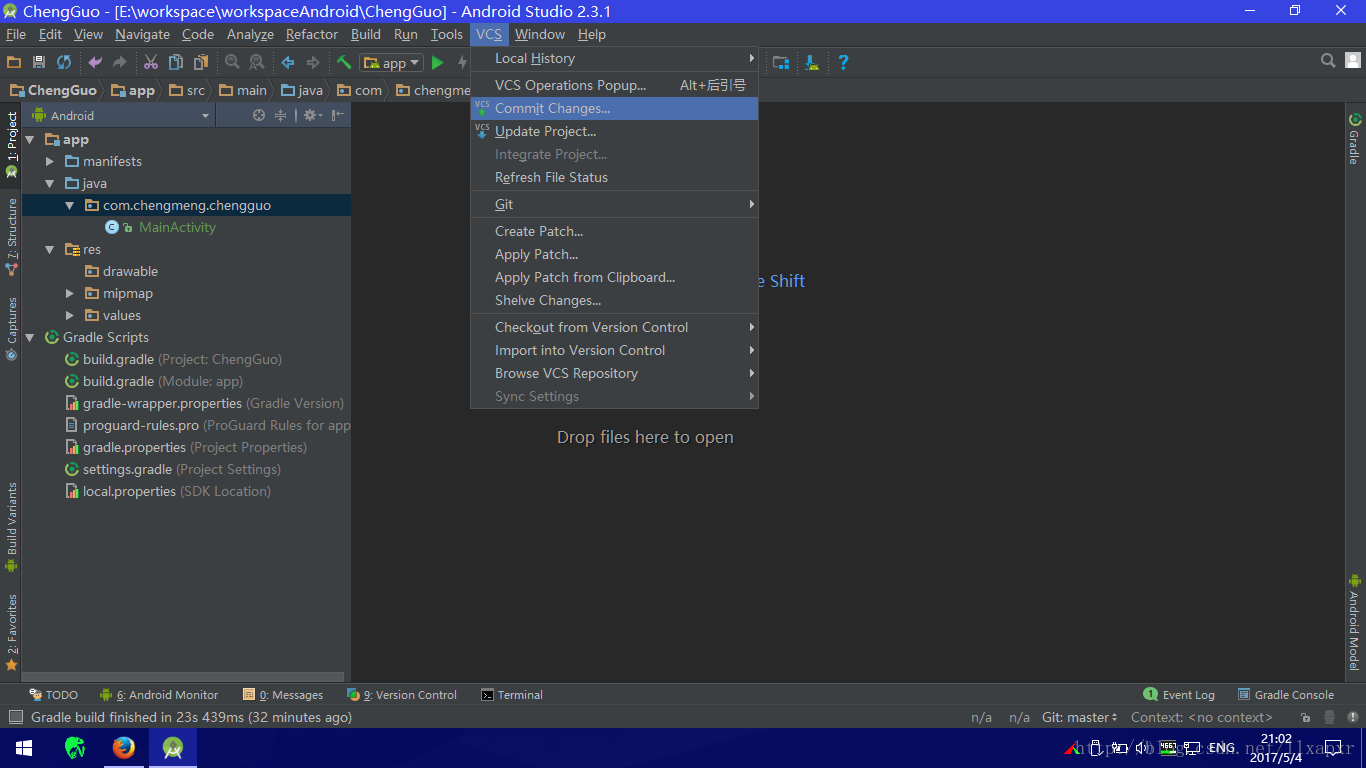Open the Windows Start button
The image size is (1366, 768).
tap(24, 747)
